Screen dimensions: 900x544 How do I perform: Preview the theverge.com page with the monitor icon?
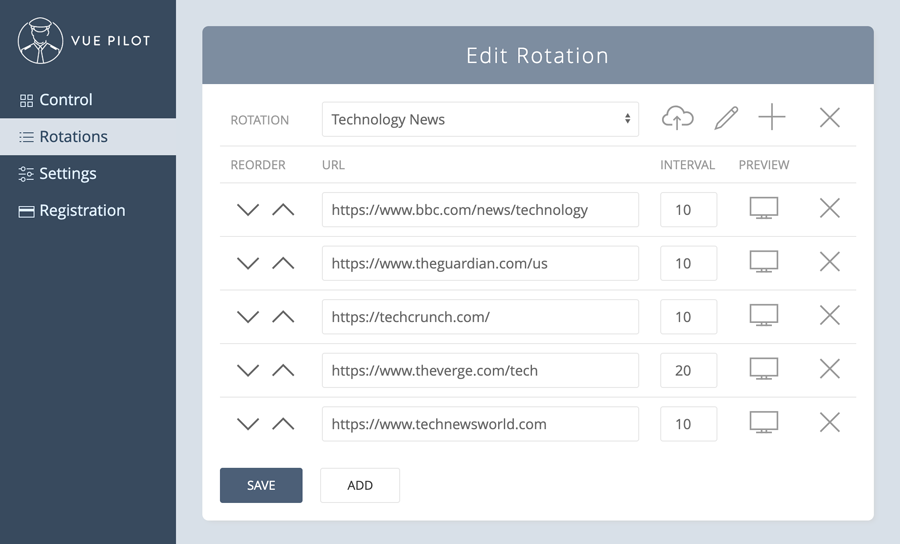pyautogui.click(x=764, y=369)
